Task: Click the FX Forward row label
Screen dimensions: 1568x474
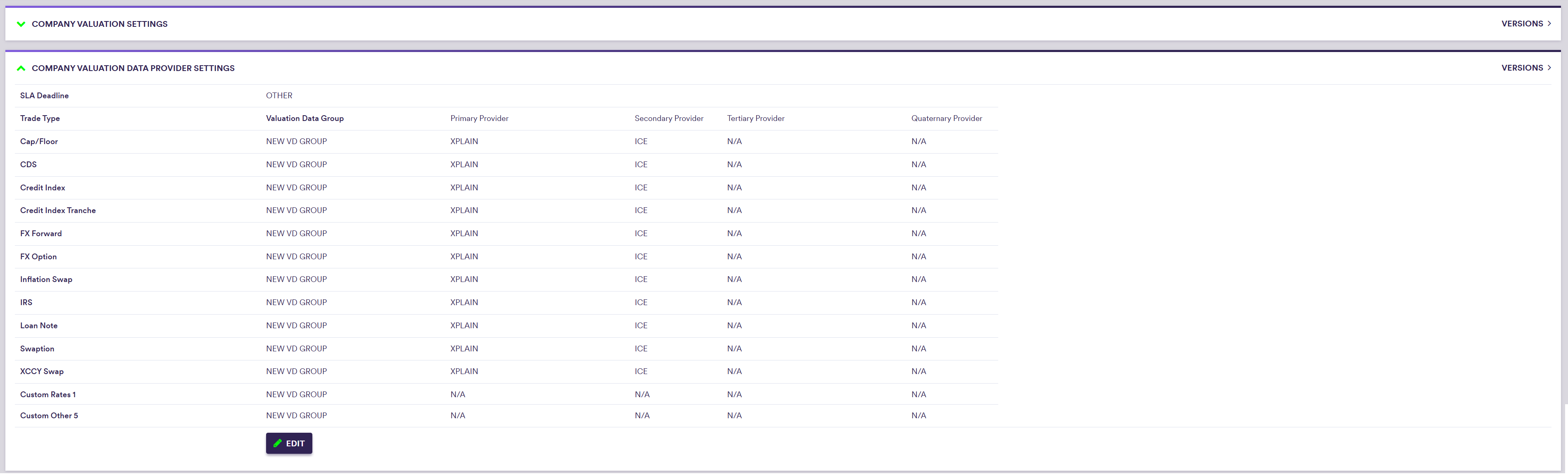Action: [x=41, y=234]
